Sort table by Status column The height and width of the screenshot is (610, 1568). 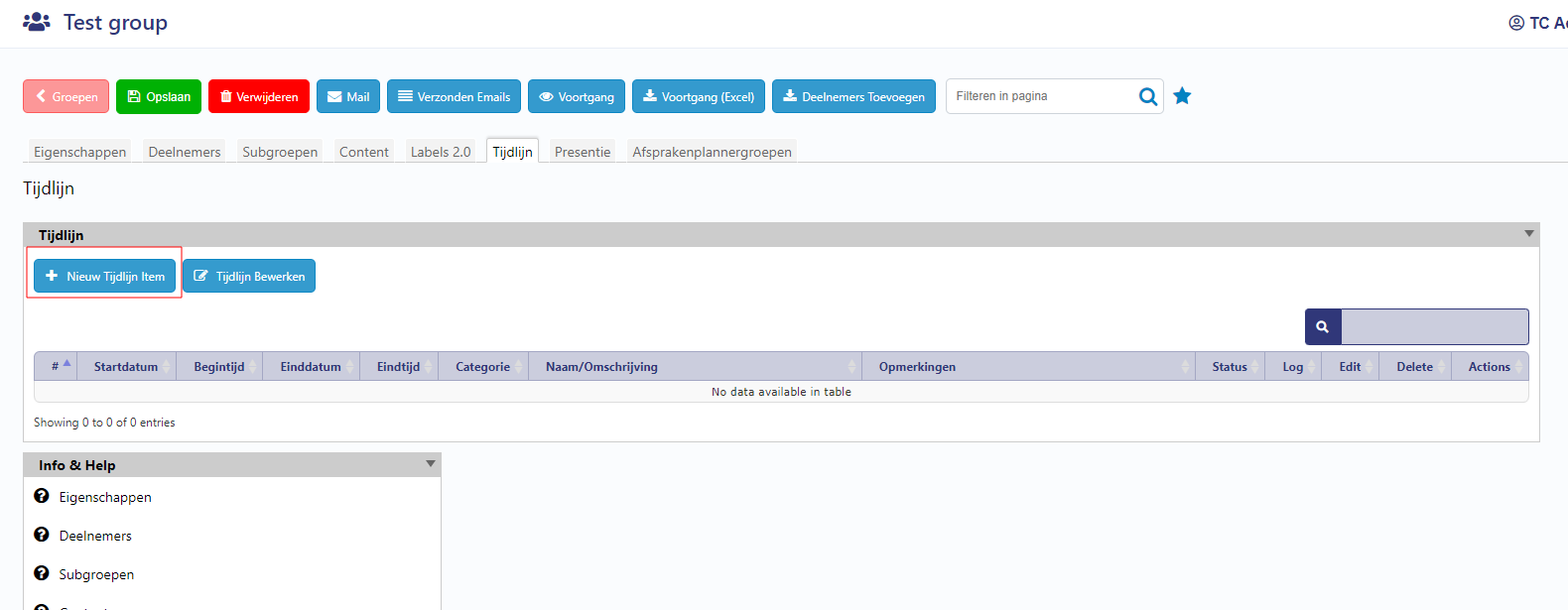point(1229,367)
